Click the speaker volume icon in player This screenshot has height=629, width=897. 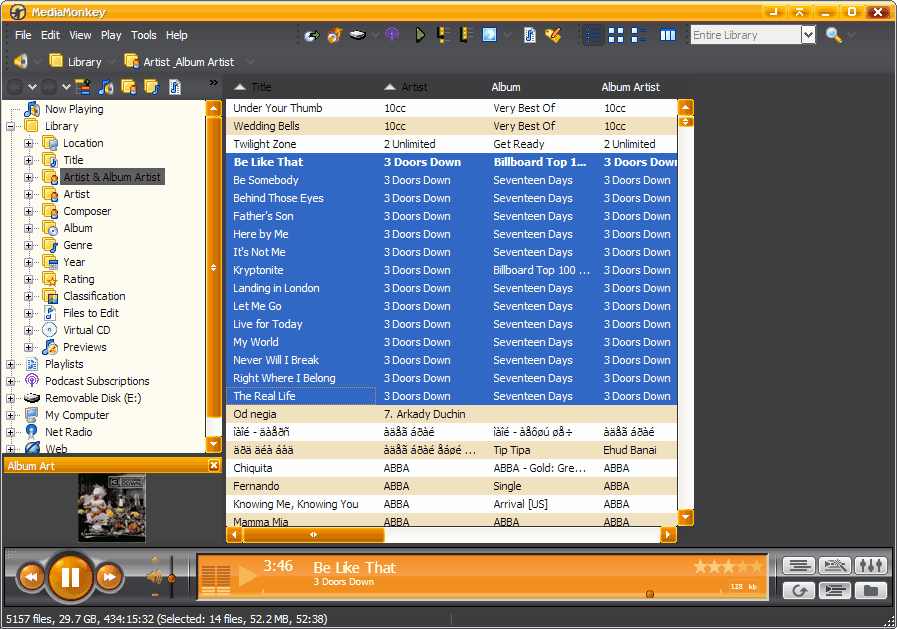(x=154, y=577)
